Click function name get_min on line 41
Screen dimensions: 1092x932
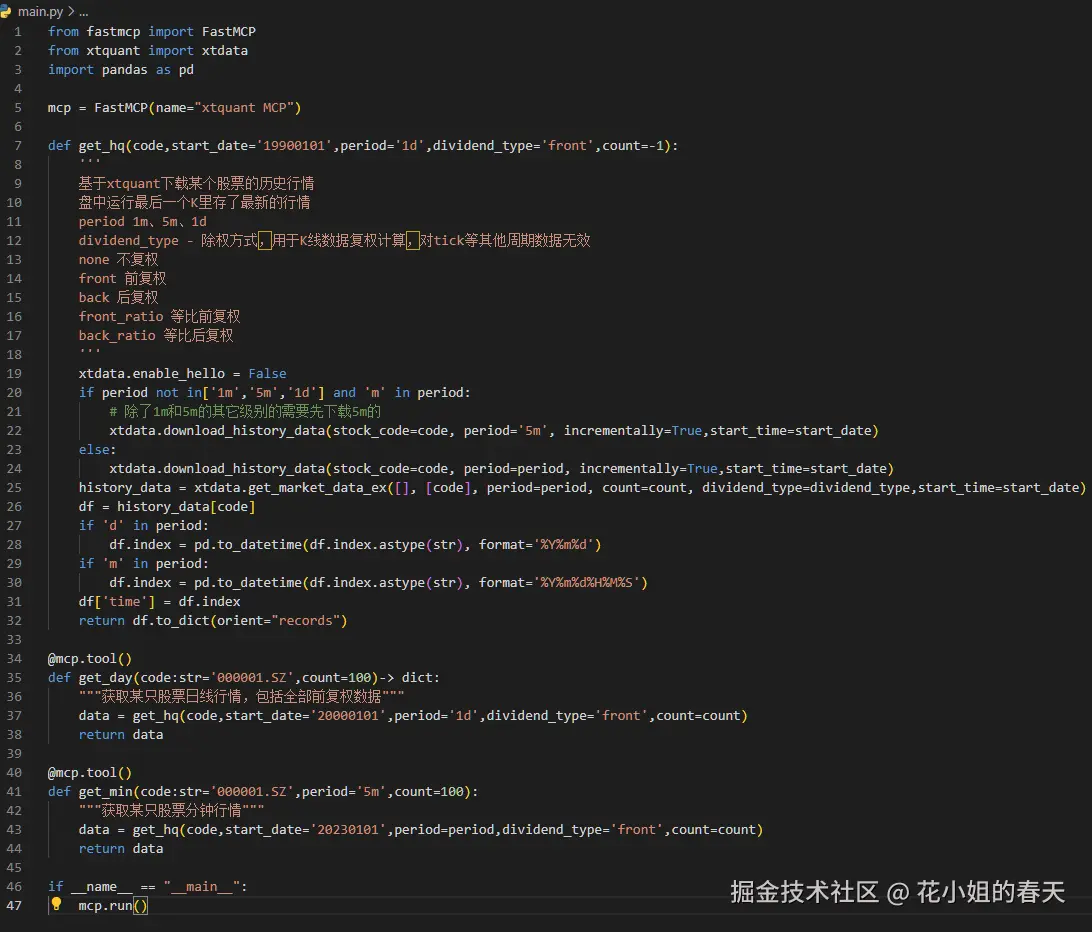[105, 792]
